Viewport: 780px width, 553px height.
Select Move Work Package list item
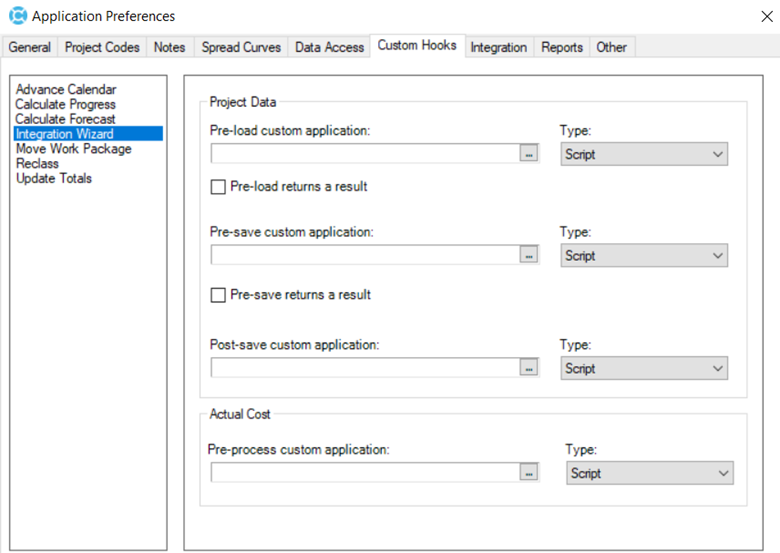(73, 149)
